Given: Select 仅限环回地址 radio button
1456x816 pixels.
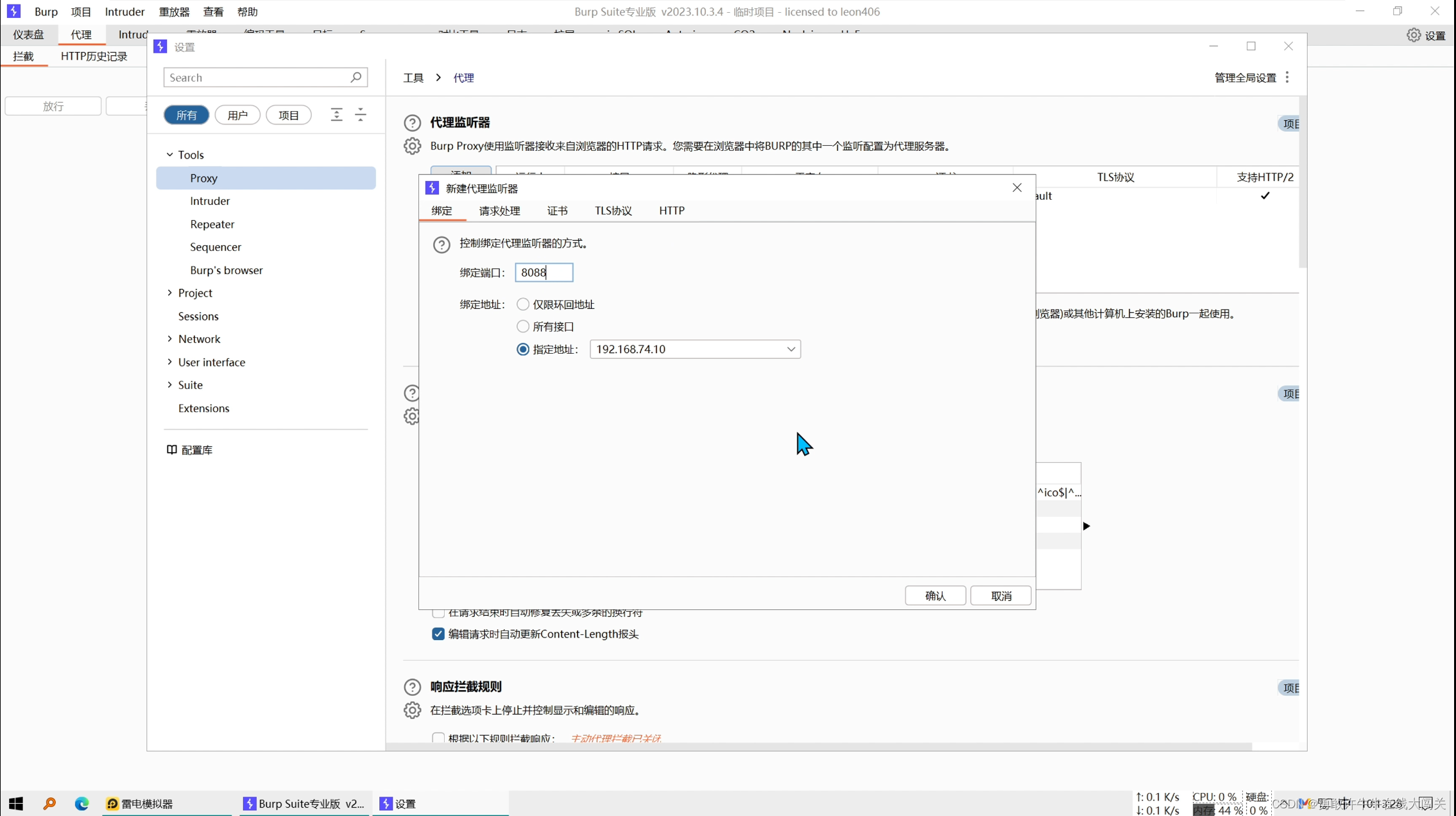Looking at the screenshot, I should tap(522, 304).
